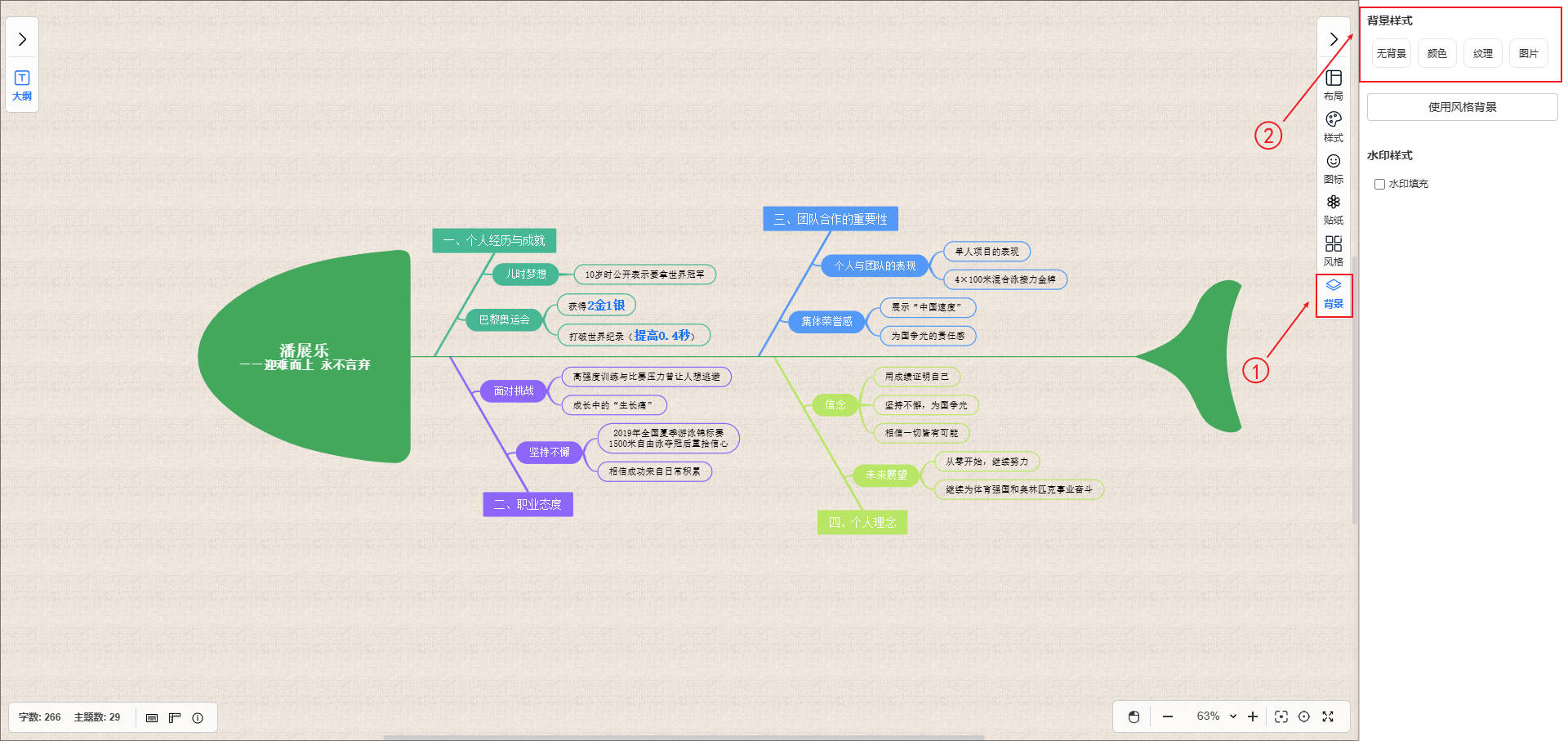Screen dimensions: 1568x741
Task: Click the info icon in status bar
Action: click(x=198, y=717)
